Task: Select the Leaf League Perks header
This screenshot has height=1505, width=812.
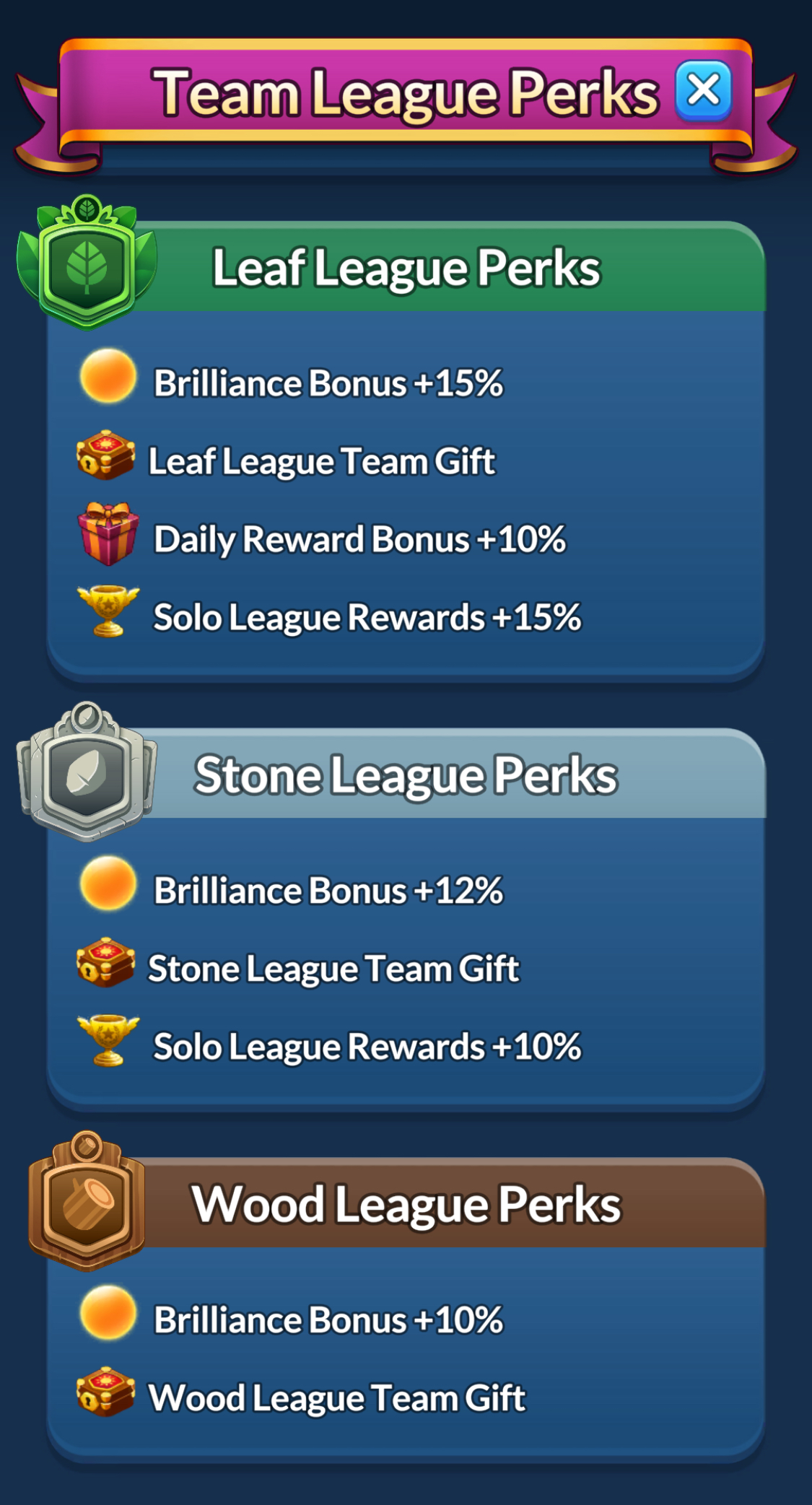Action: click(x=406, y=268)
